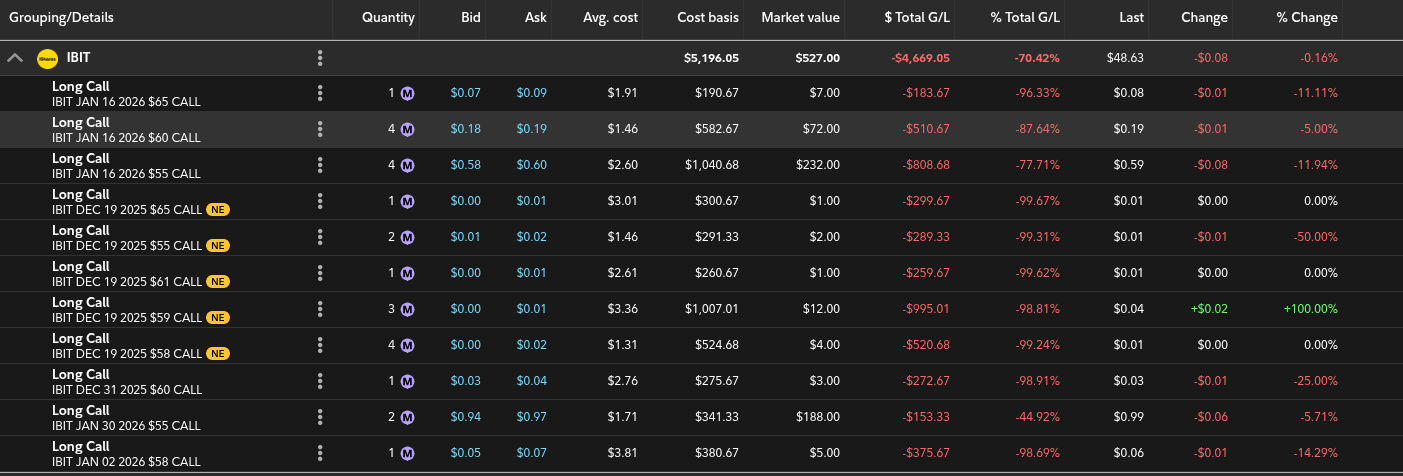
Task: Click $0.58 bid for JAN 16 $55 CALL
Action: tap(465, 165)
